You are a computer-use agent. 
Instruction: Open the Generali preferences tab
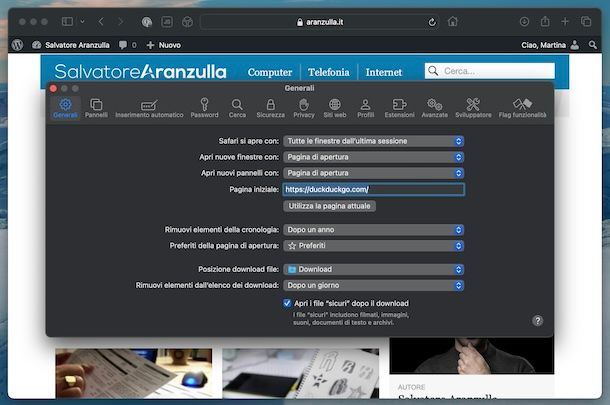point(65,108)
